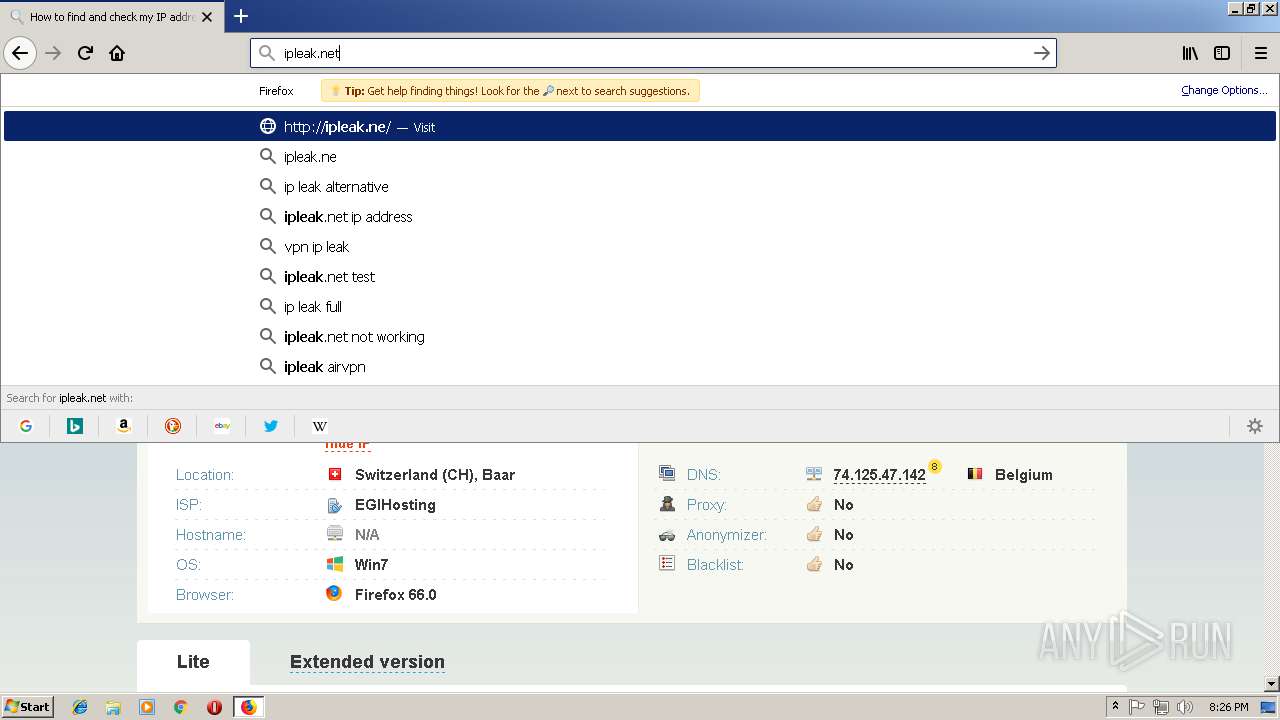Image resolution: width=1280 pixels, height=720 pixels.
Task: Visit http://ipleak.ne/ suggestion
Action: [x=640, y=126]
